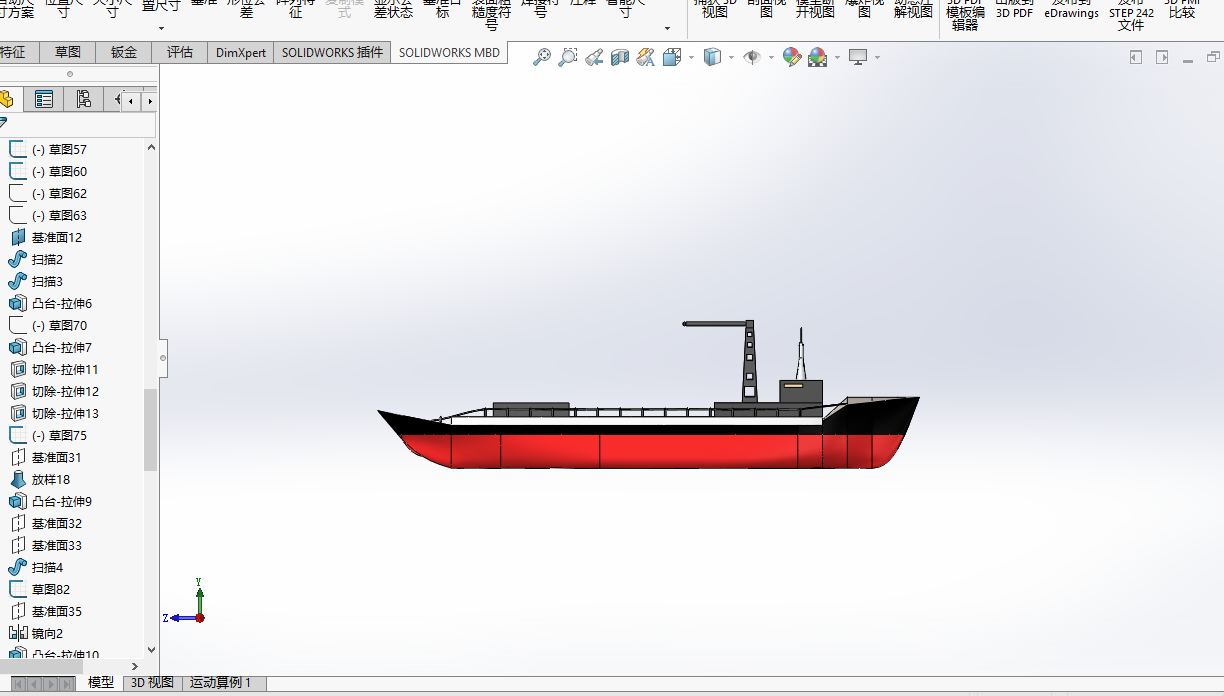This screenshot has height=696, width=1224.
Task: Open the PropertyManager tab icon
Action: (44, 99)
